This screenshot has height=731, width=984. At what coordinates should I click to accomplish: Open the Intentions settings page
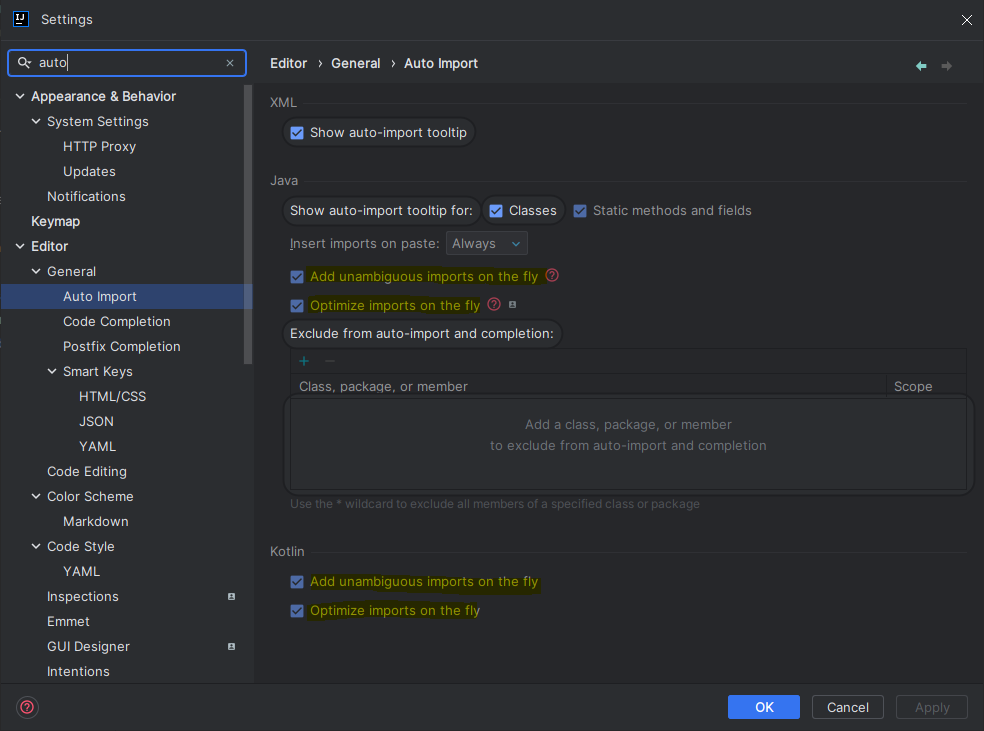(x=78, y=671)
